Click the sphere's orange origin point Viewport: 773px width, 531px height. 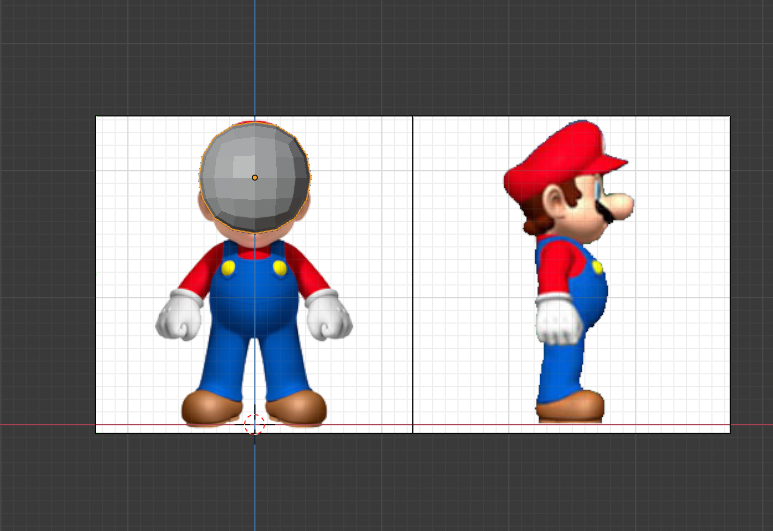click(255, 177)
